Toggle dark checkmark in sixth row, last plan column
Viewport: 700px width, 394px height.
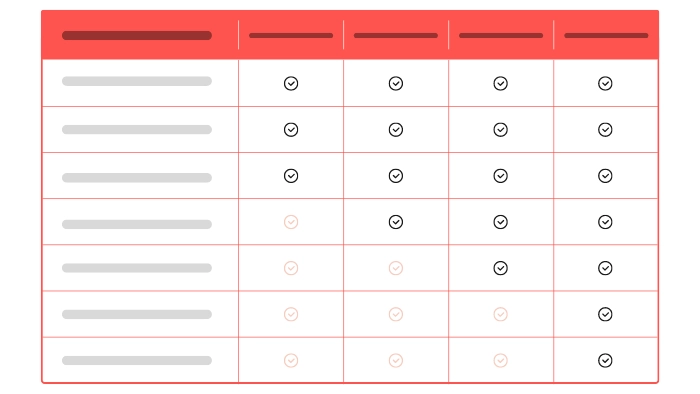605,314
